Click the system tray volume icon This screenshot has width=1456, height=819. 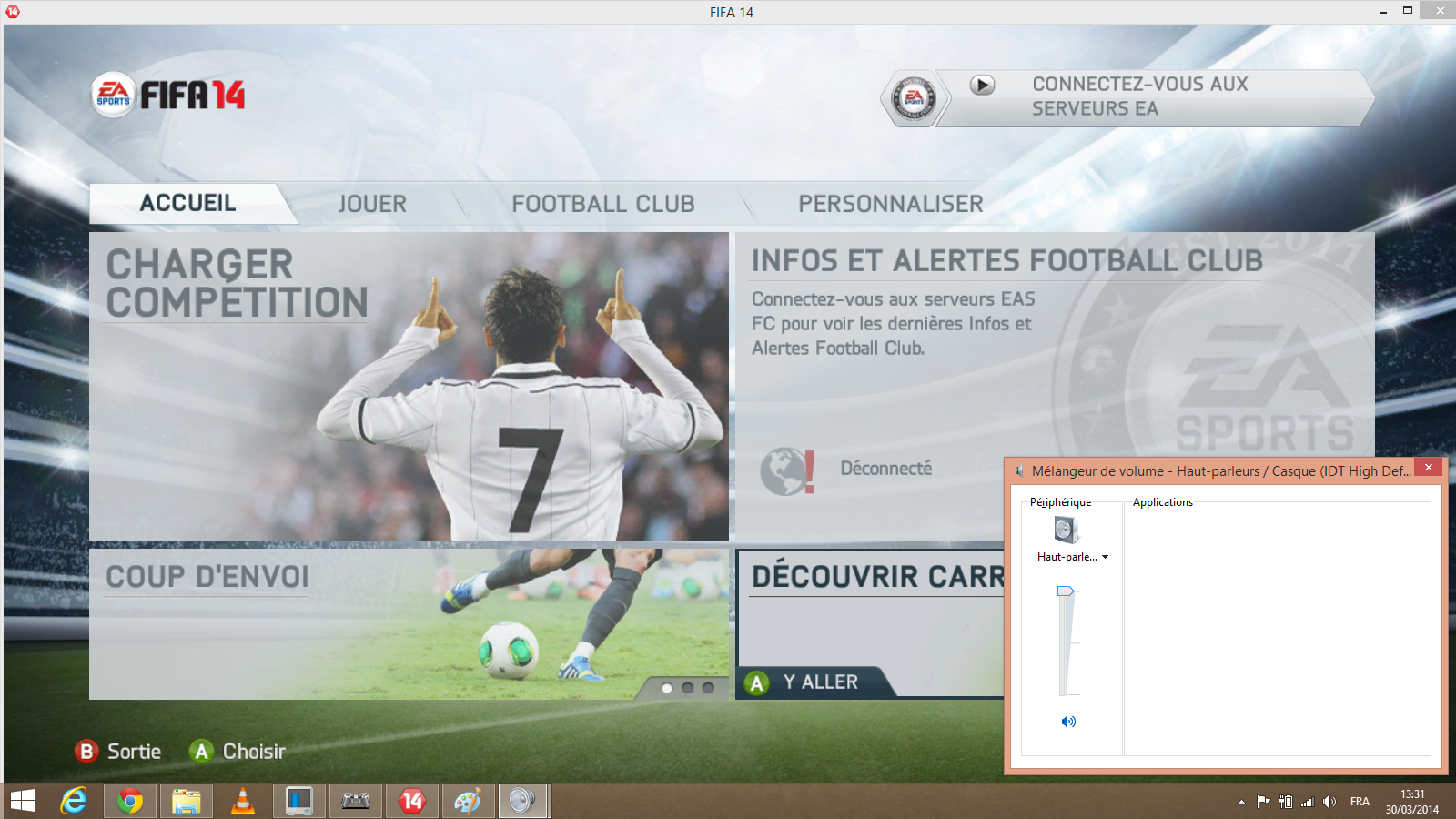[x=1330, y=802]
